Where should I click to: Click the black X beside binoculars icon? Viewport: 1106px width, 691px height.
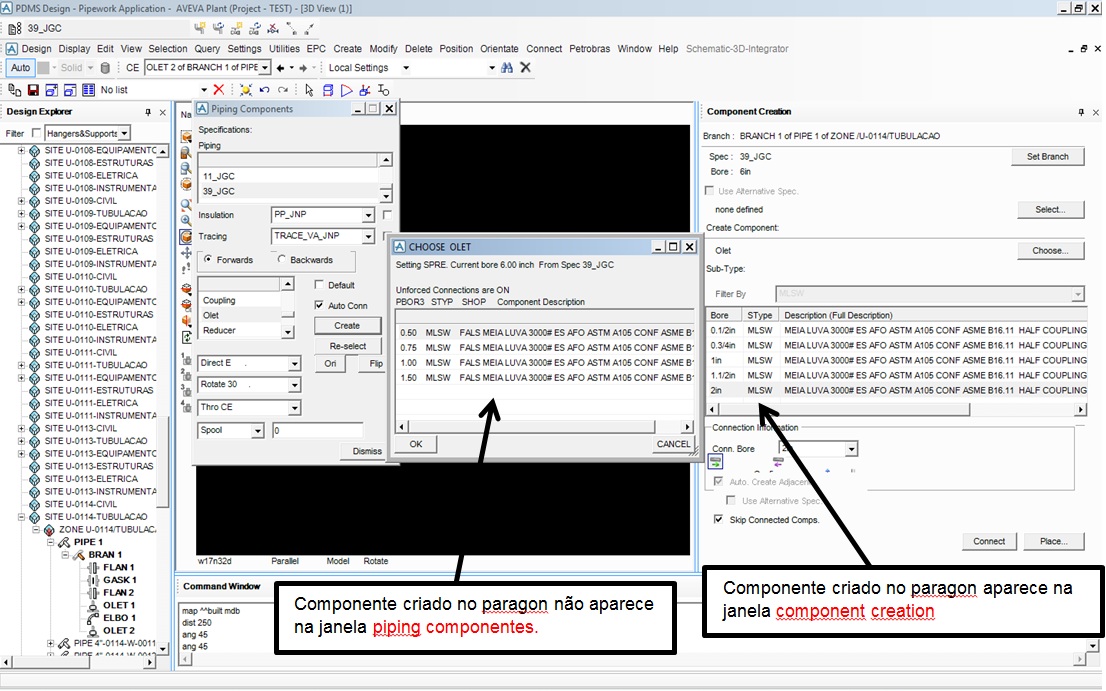pos(525,68)
